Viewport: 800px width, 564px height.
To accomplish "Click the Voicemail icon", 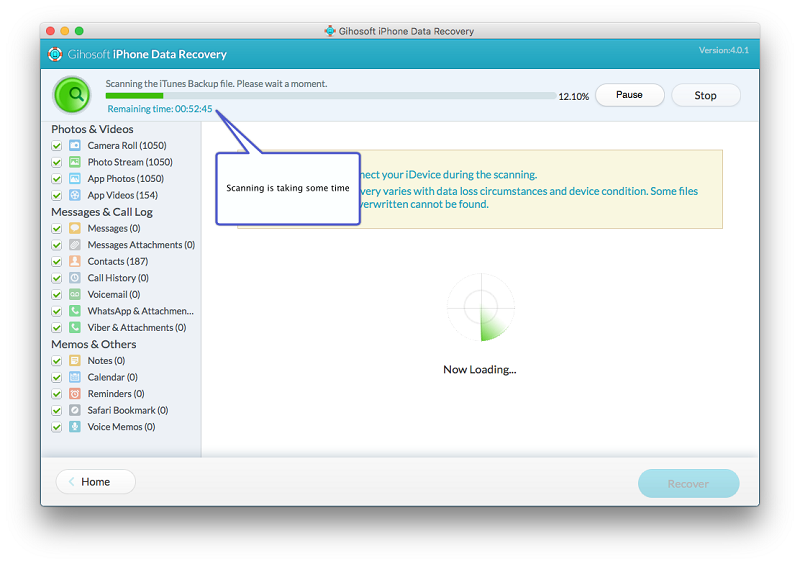I will [75, 295].
